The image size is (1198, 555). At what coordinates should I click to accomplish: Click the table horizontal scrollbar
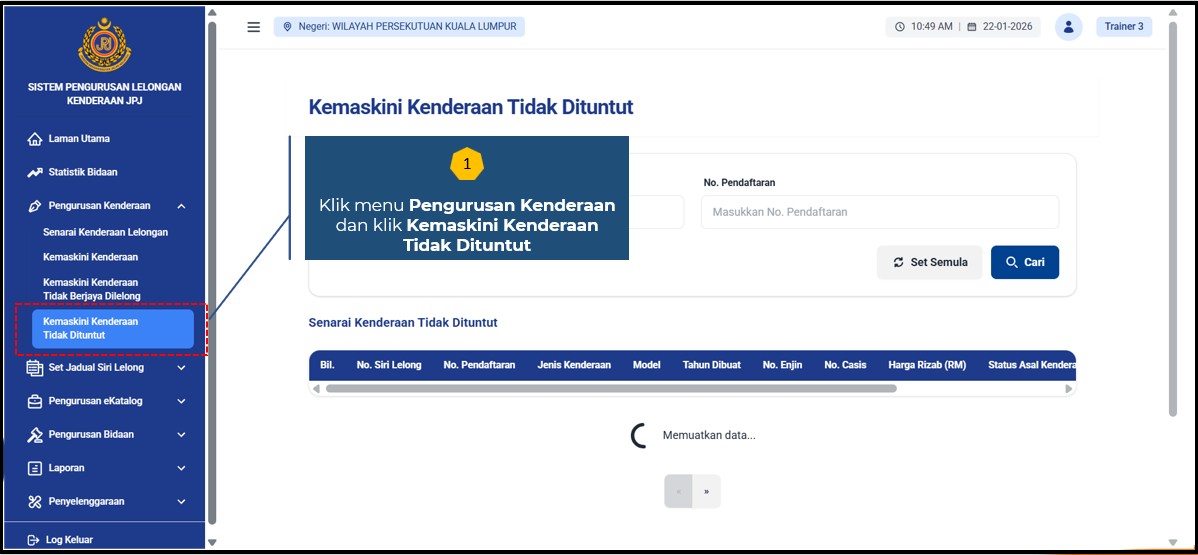610,389
